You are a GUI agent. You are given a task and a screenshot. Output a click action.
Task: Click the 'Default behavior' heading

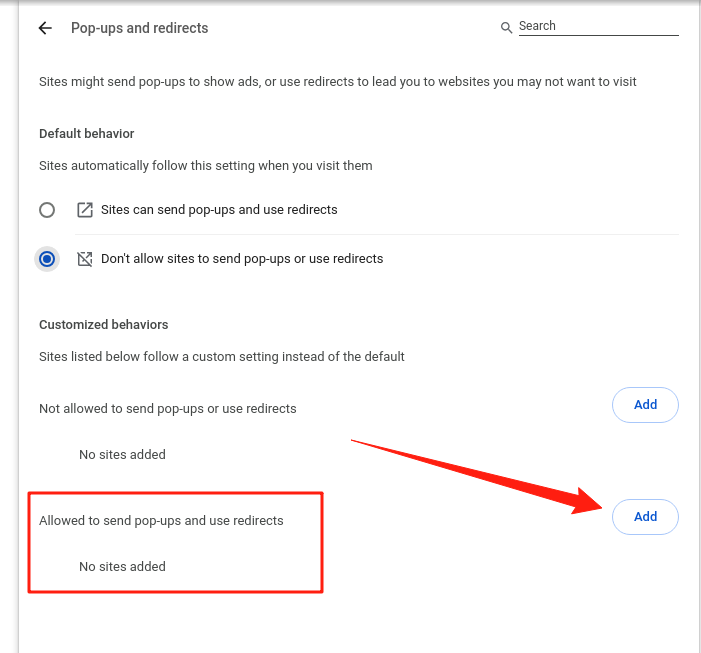pyautogui.click(x=87, y=134)
